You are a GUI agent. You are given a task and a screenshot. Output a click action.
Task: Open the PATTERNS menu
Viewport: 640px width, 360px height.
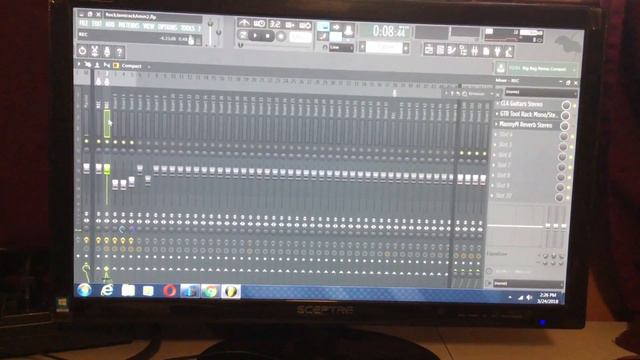(129, 25)
